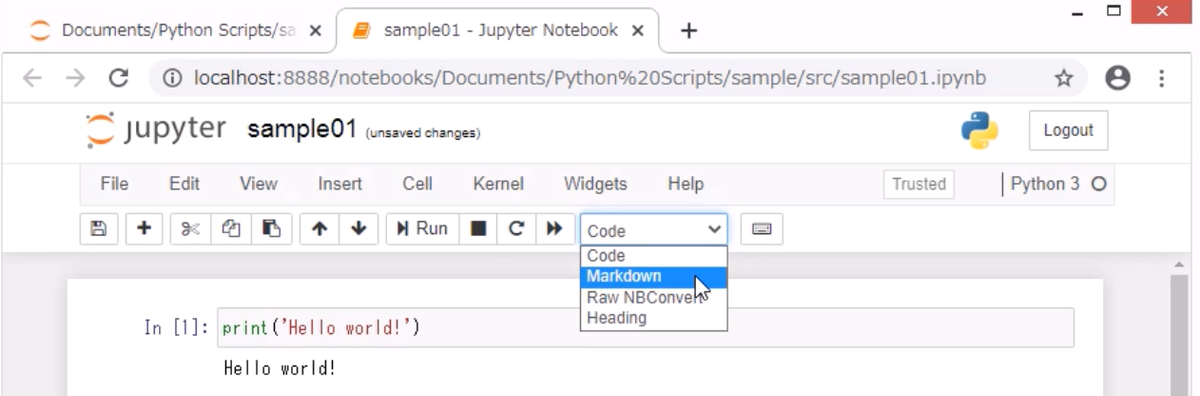
Task: Click the Jupyter logo
Action: 155,130
